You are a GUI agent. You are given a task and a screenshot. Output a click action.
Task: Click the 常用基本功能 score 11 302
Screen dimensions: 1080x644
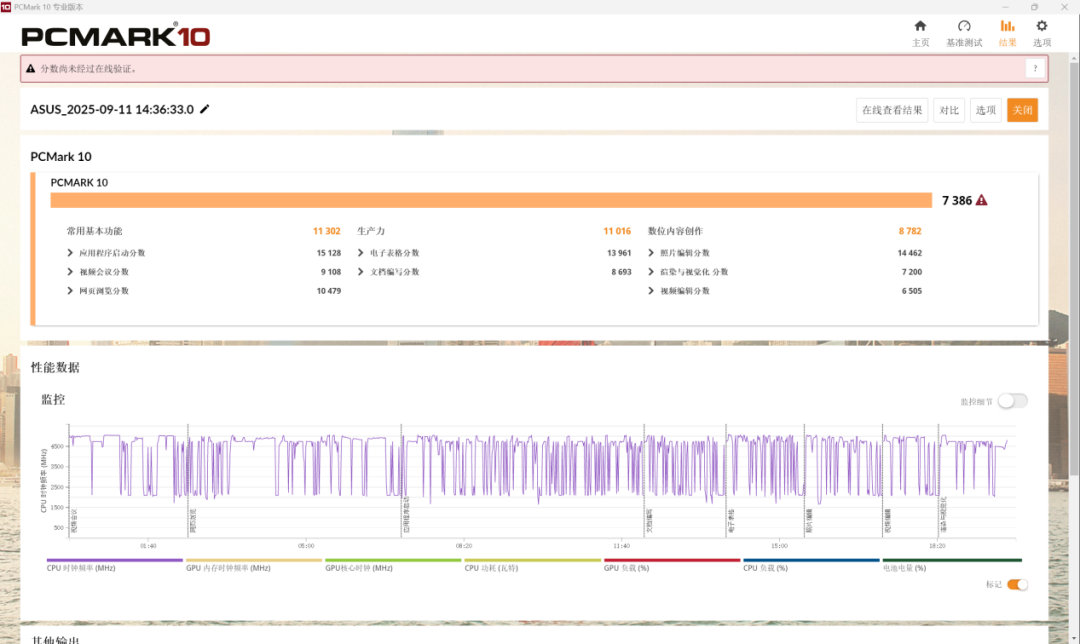pyautogui.click(x=326, y=231)
